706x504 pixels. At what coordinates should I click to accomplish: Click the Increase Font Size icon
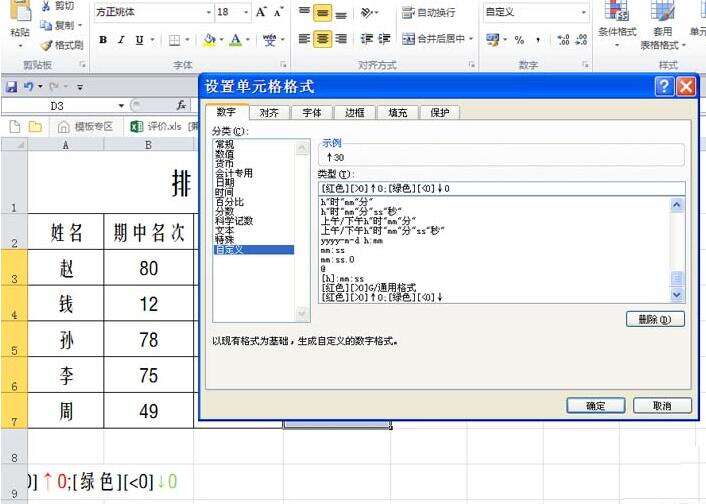tap(262, 13)
